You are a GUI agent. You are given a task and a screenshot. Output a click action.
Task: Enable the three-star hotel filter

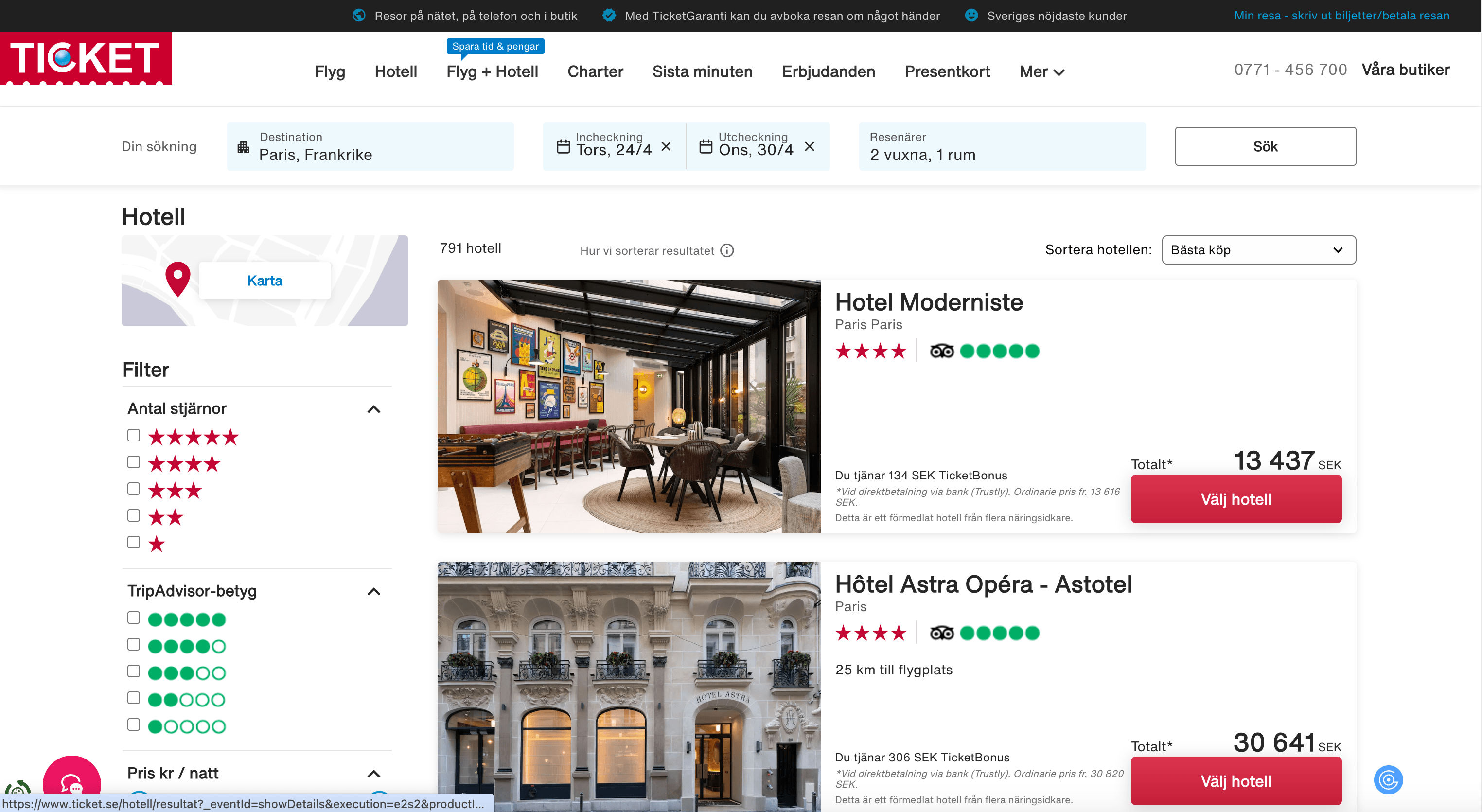tap(134, 489)
